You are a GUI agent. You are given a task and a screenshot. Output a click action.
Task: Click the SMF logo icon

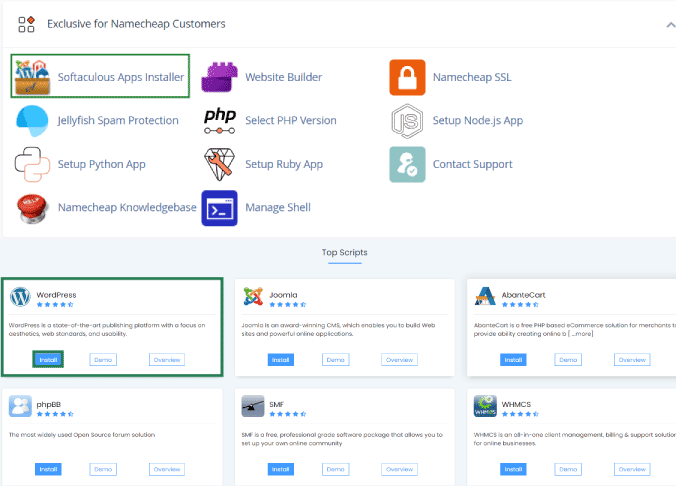(x=253, y=406)
